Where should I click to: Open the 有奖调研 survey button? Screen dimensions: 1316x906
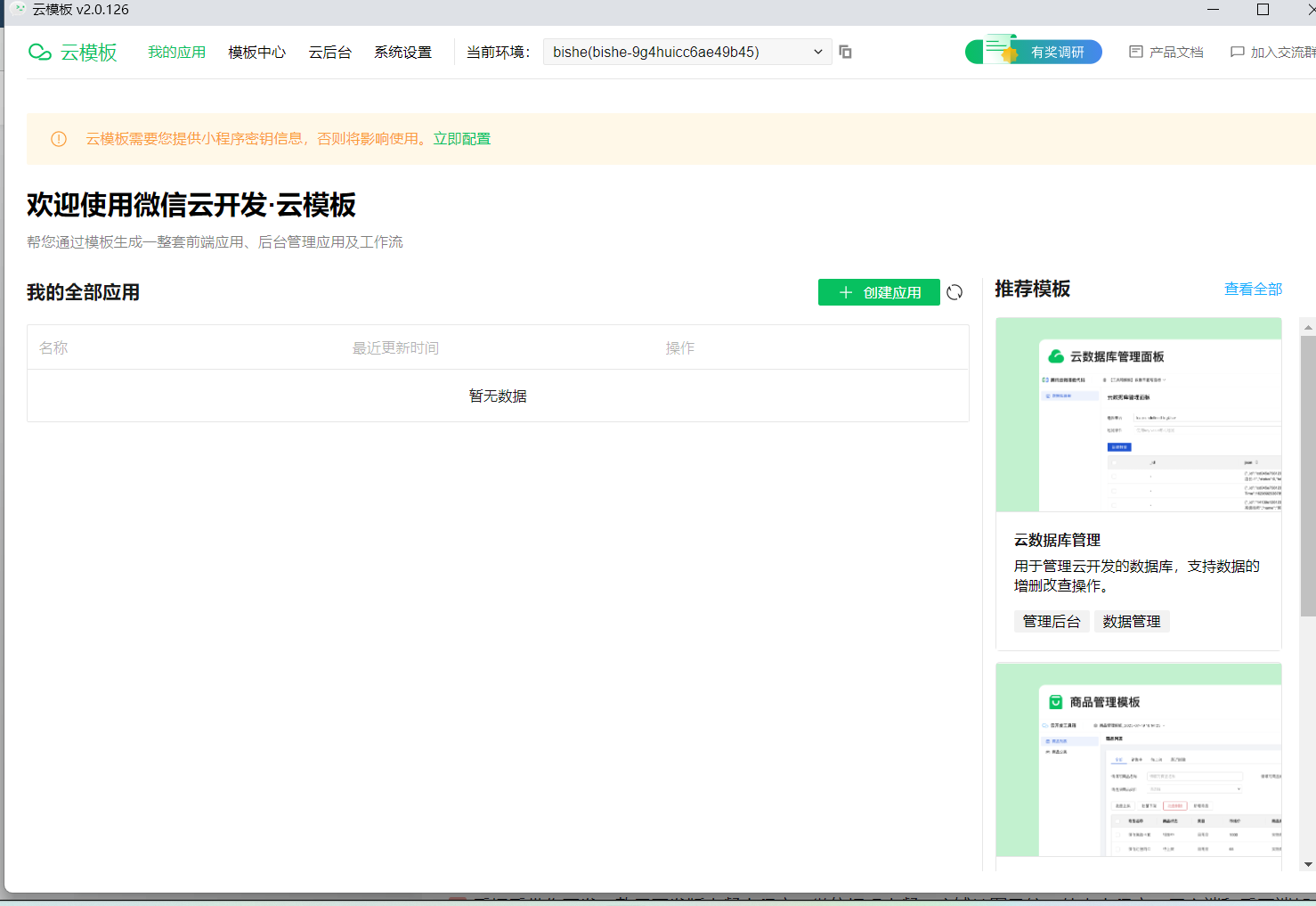tap(1034, 52)
